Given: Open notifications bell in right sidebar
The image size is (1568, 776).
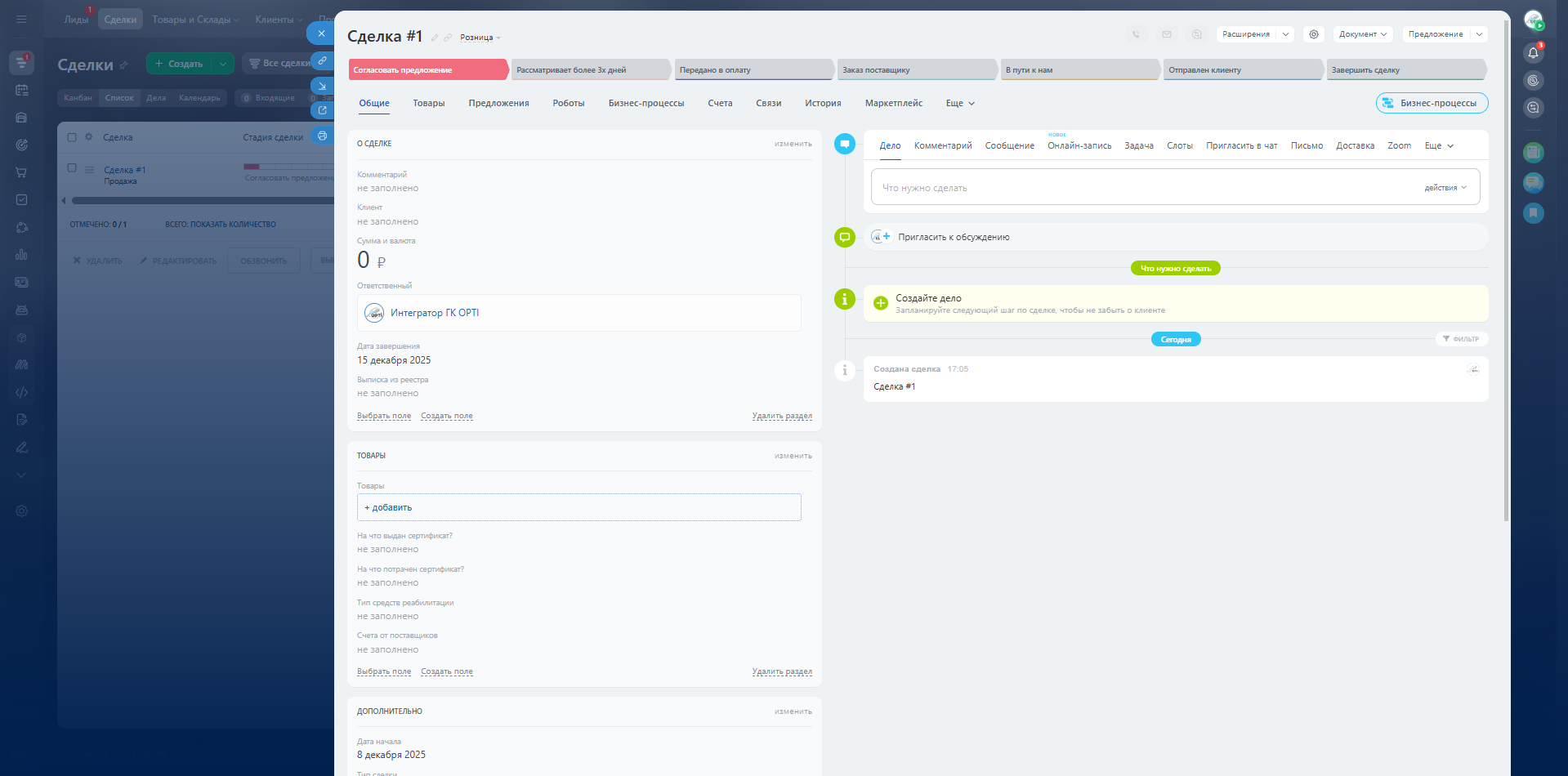Looking at the screenshot, I should 1533,53.
